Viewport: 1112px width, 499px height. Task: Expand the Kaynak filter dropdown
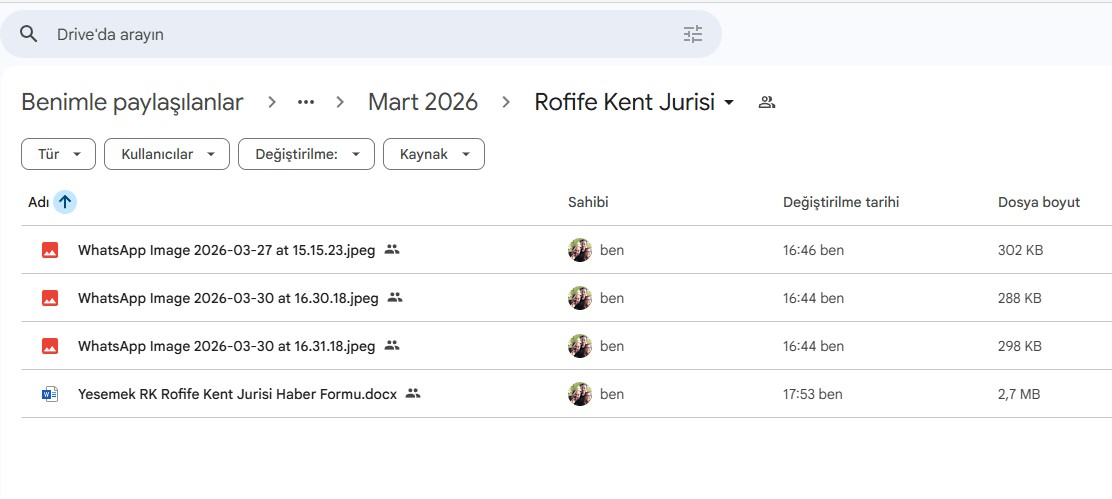[x=434, y=154]
